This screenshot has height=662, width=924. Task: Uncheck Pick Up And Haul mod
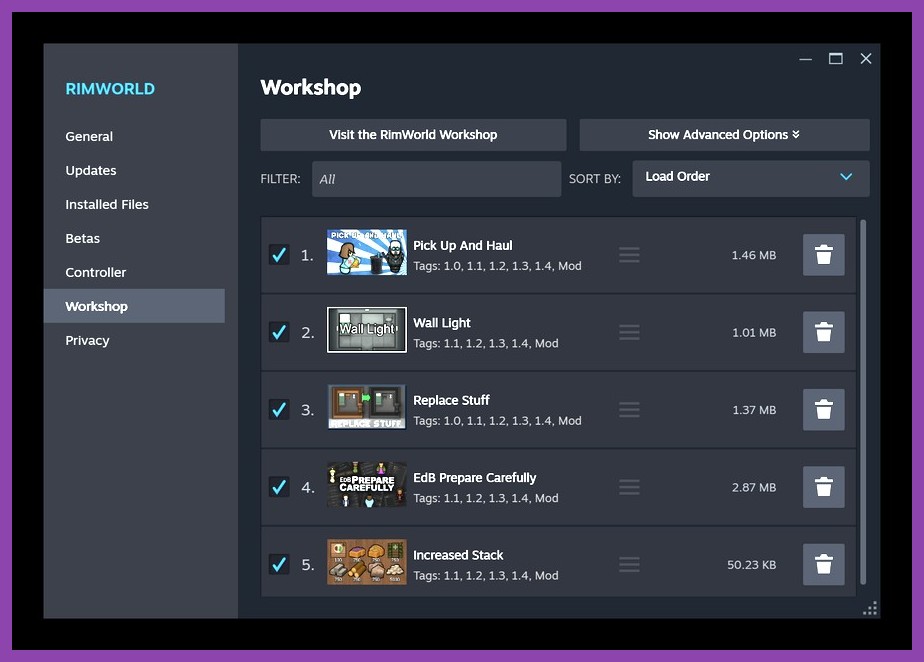click(279, 255)
